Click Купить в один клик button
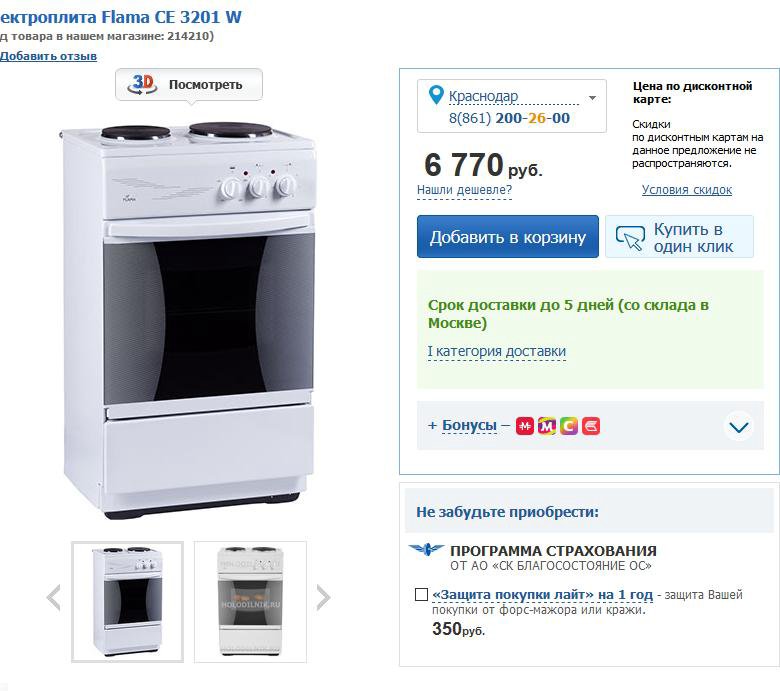The height and width of the screenshot is (691, 780). (x=679, y=237)
